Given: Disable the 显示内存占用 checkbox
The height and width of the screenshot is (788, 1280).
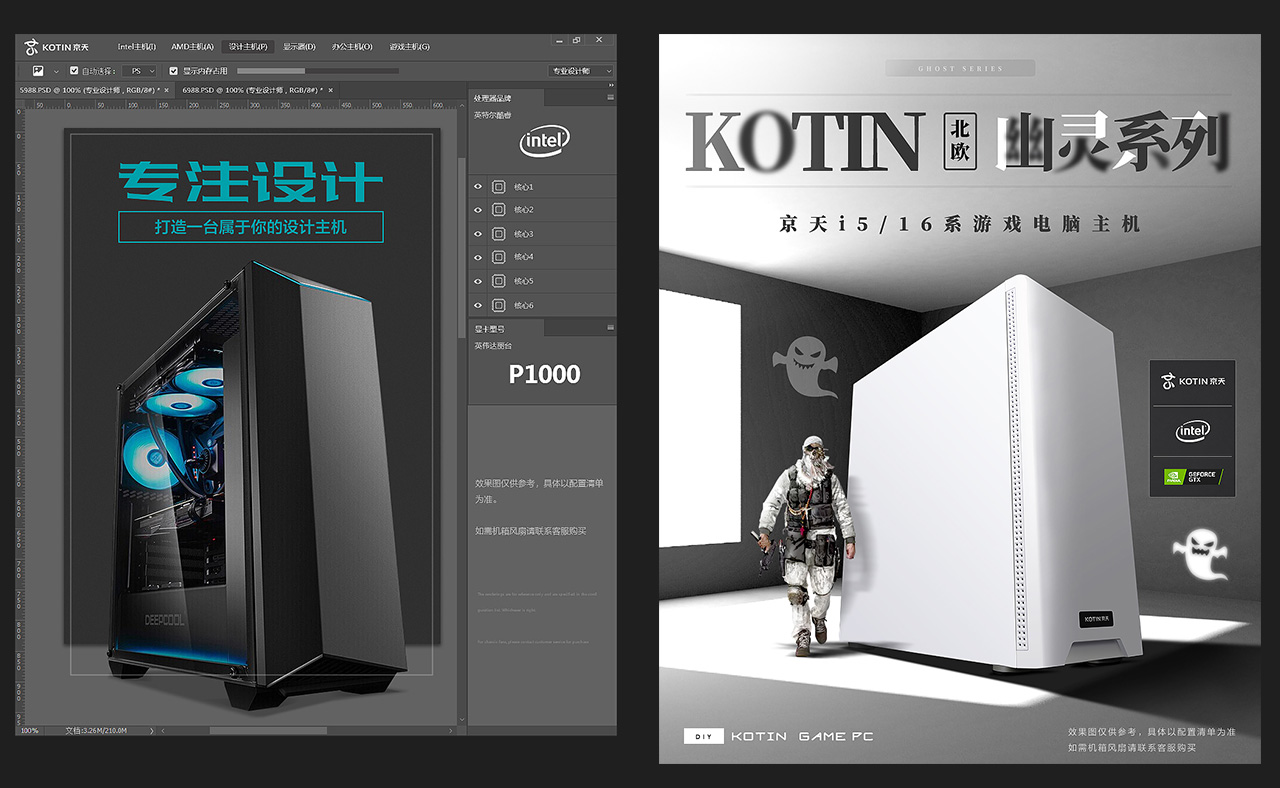Looking at the screenshot, I should tap(174, 71).
